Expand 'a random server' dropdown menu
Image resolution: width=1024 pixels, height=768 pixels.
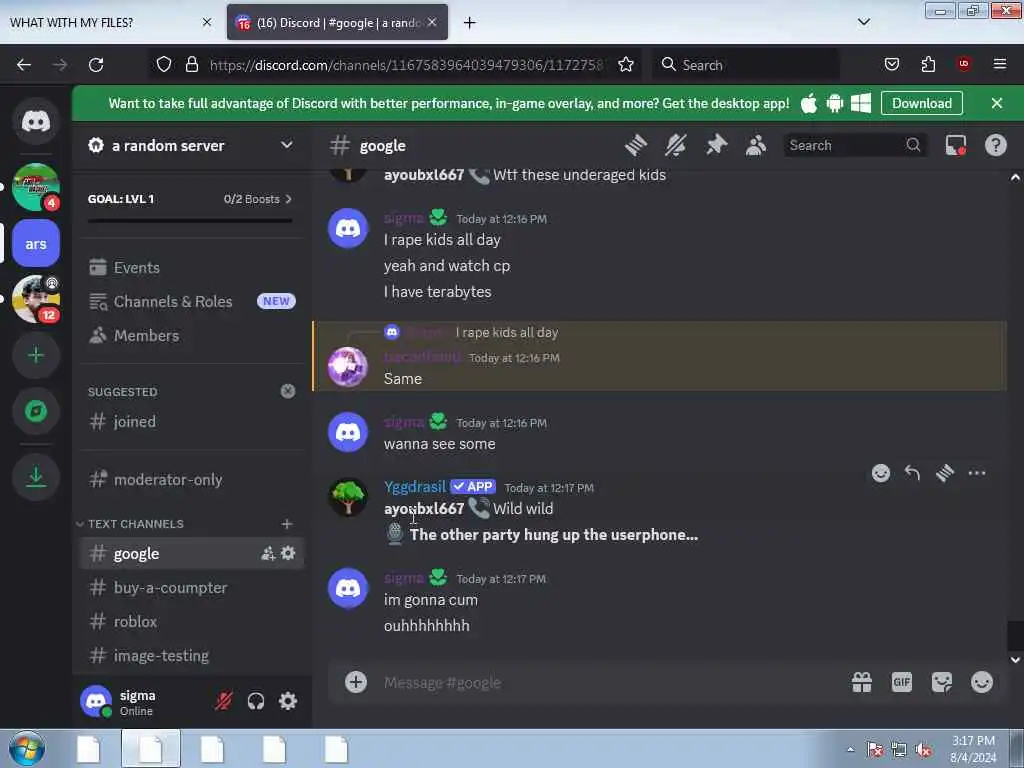click(x=287, y=145)
